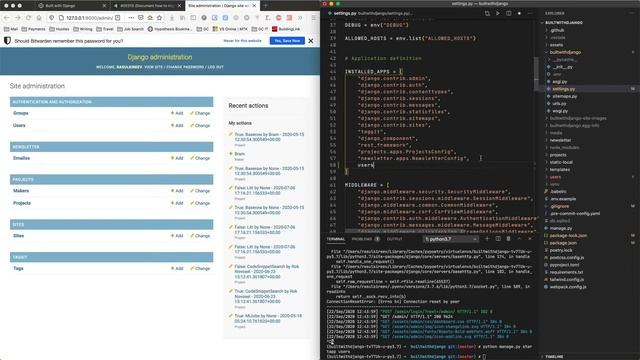Dismiss the Bitwarden notification bar
The height and width of the screenshot is (360, 640).
pos(311,41)
